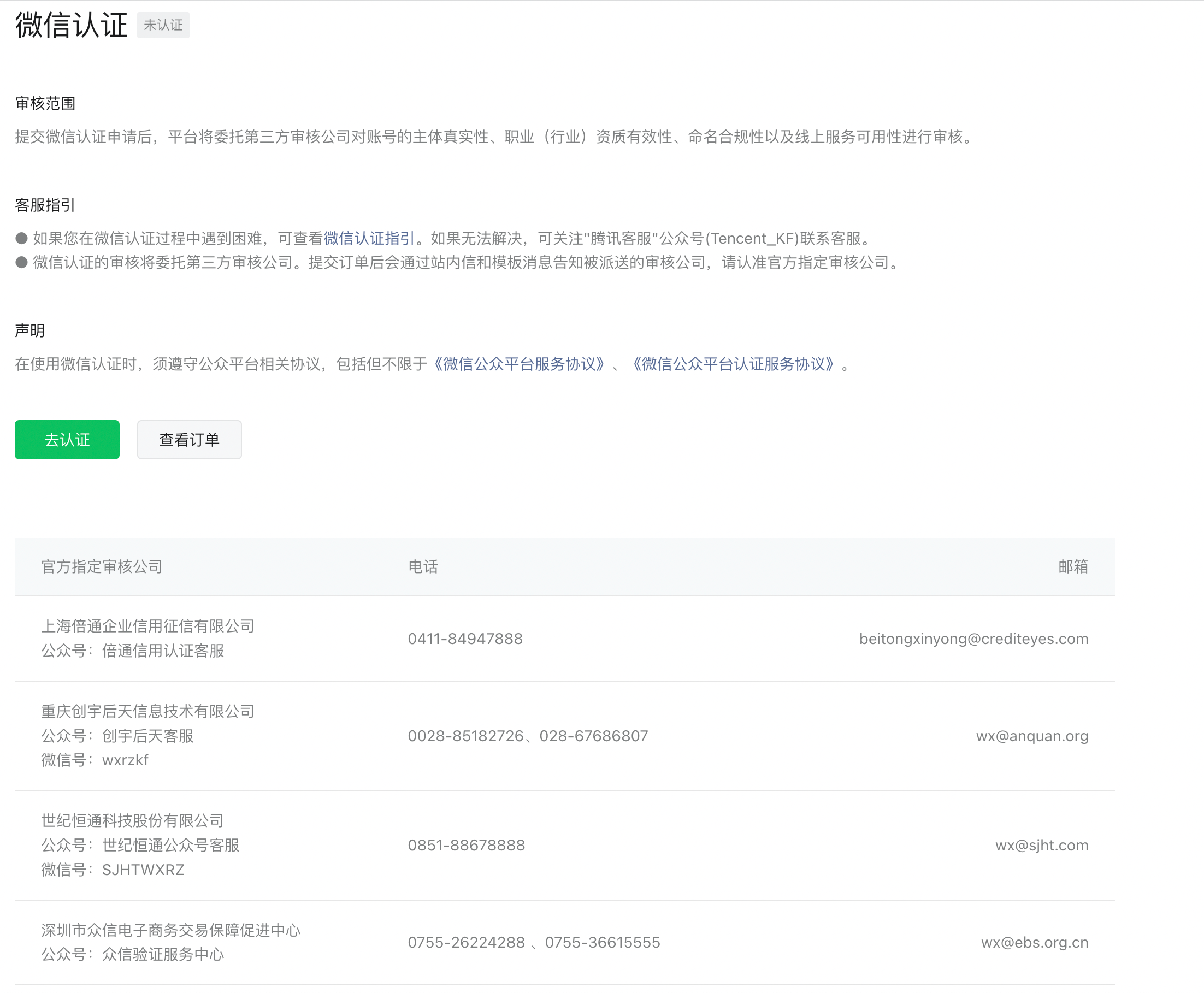
Task: Click 深圳市众信电子商务交易保障促进中心 row
Action: tap(170, 930)
